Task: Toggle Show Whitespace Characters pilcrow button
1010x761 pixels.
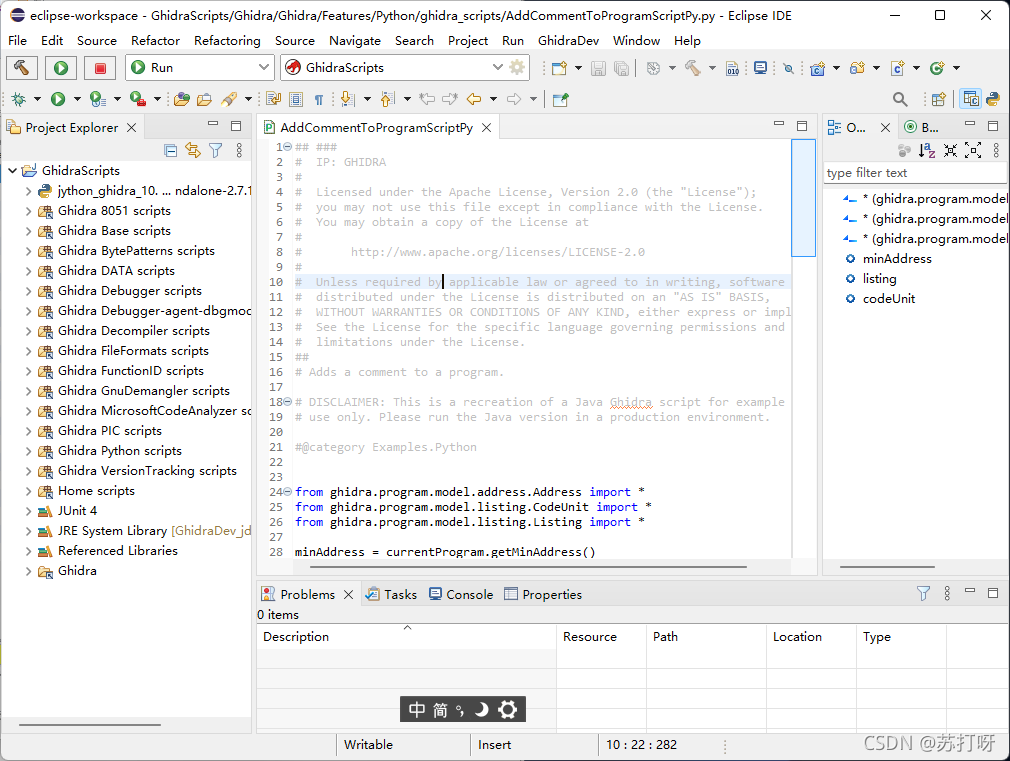Action: [x=319, y=99]
